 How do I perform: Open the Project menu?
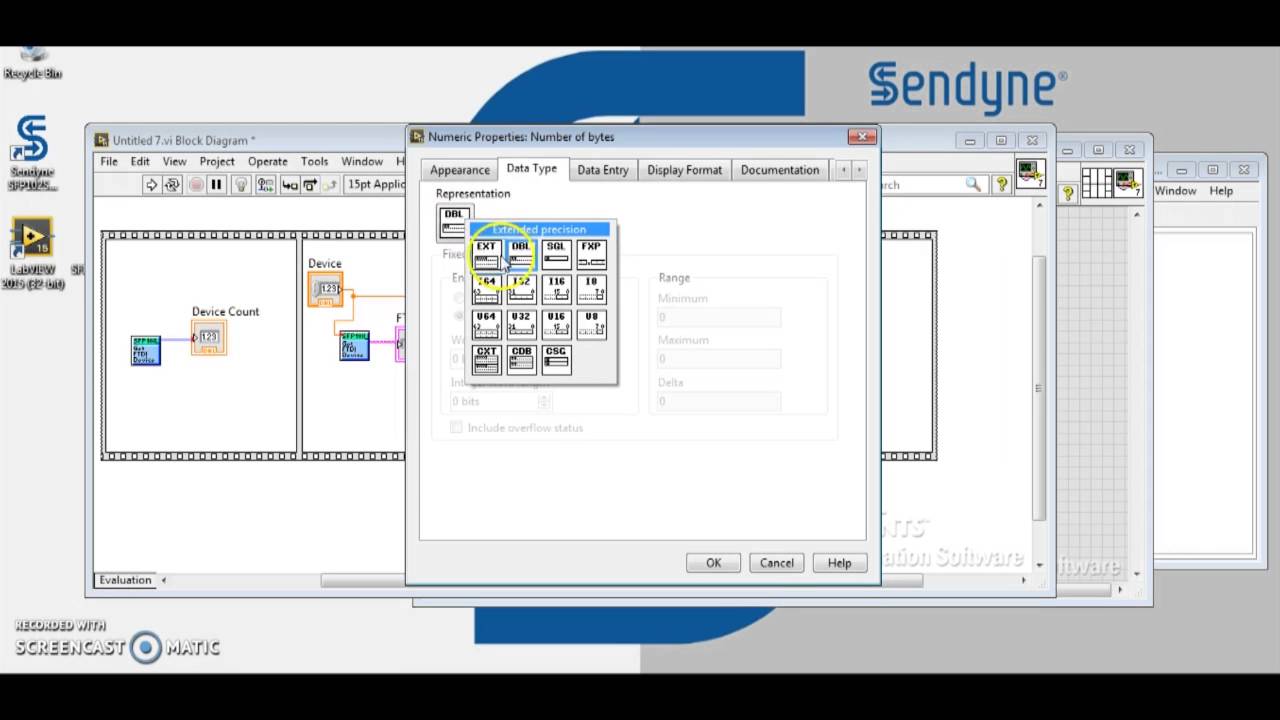coord(217,161)
